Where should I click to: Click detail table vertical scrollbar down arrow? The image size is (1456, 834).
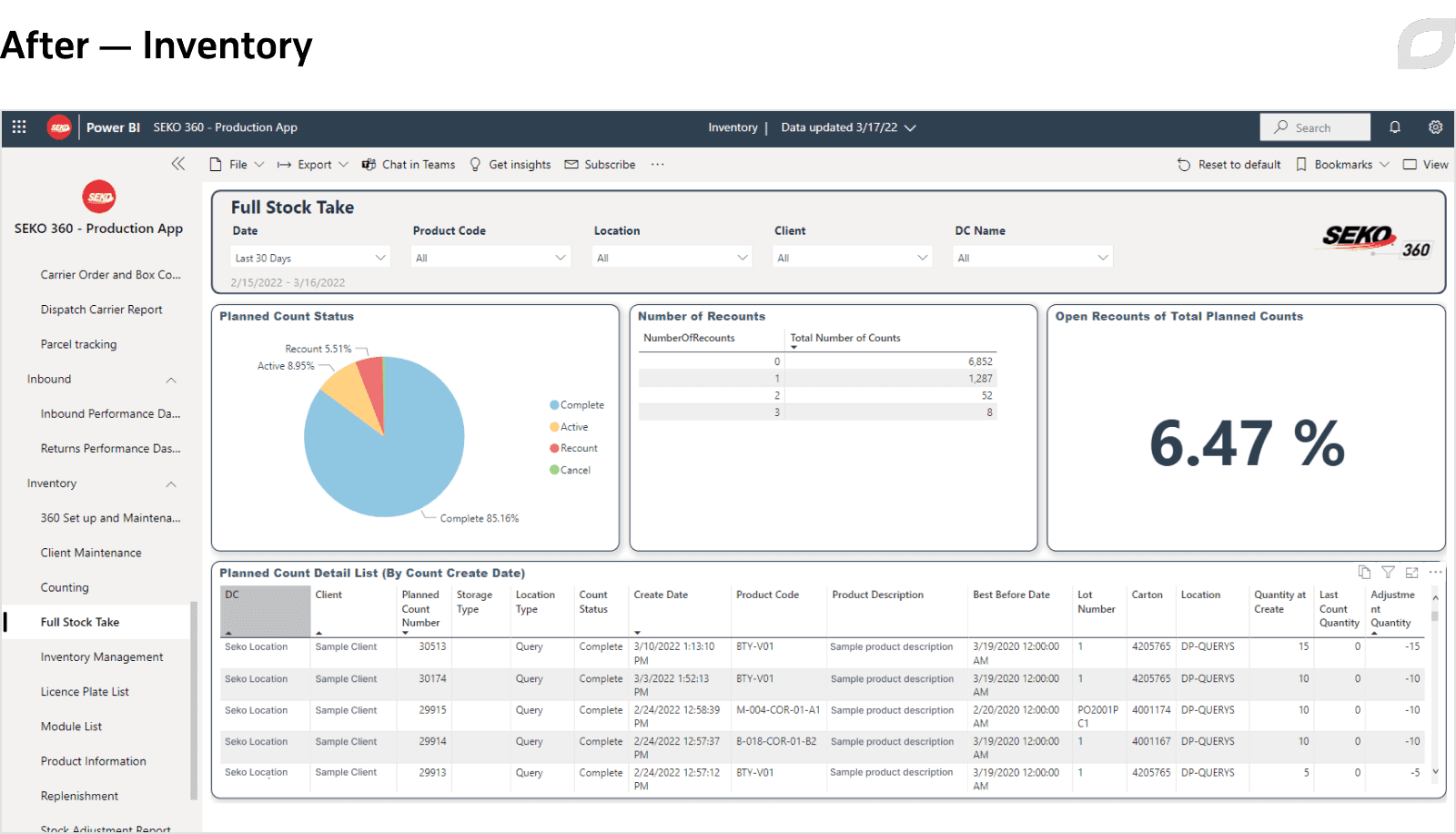pos(1435,771)
